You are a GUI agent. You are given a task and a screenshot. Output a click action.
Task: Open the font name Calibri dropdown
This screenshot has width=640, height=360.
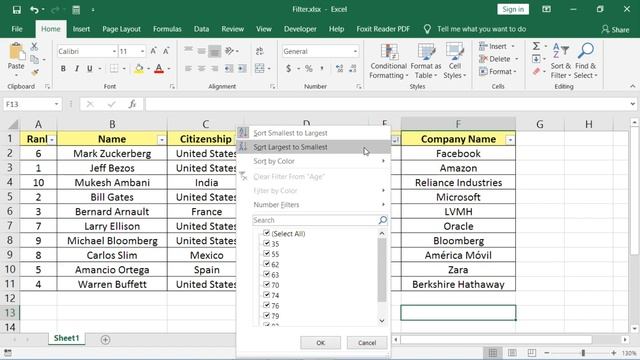point(114,51)
